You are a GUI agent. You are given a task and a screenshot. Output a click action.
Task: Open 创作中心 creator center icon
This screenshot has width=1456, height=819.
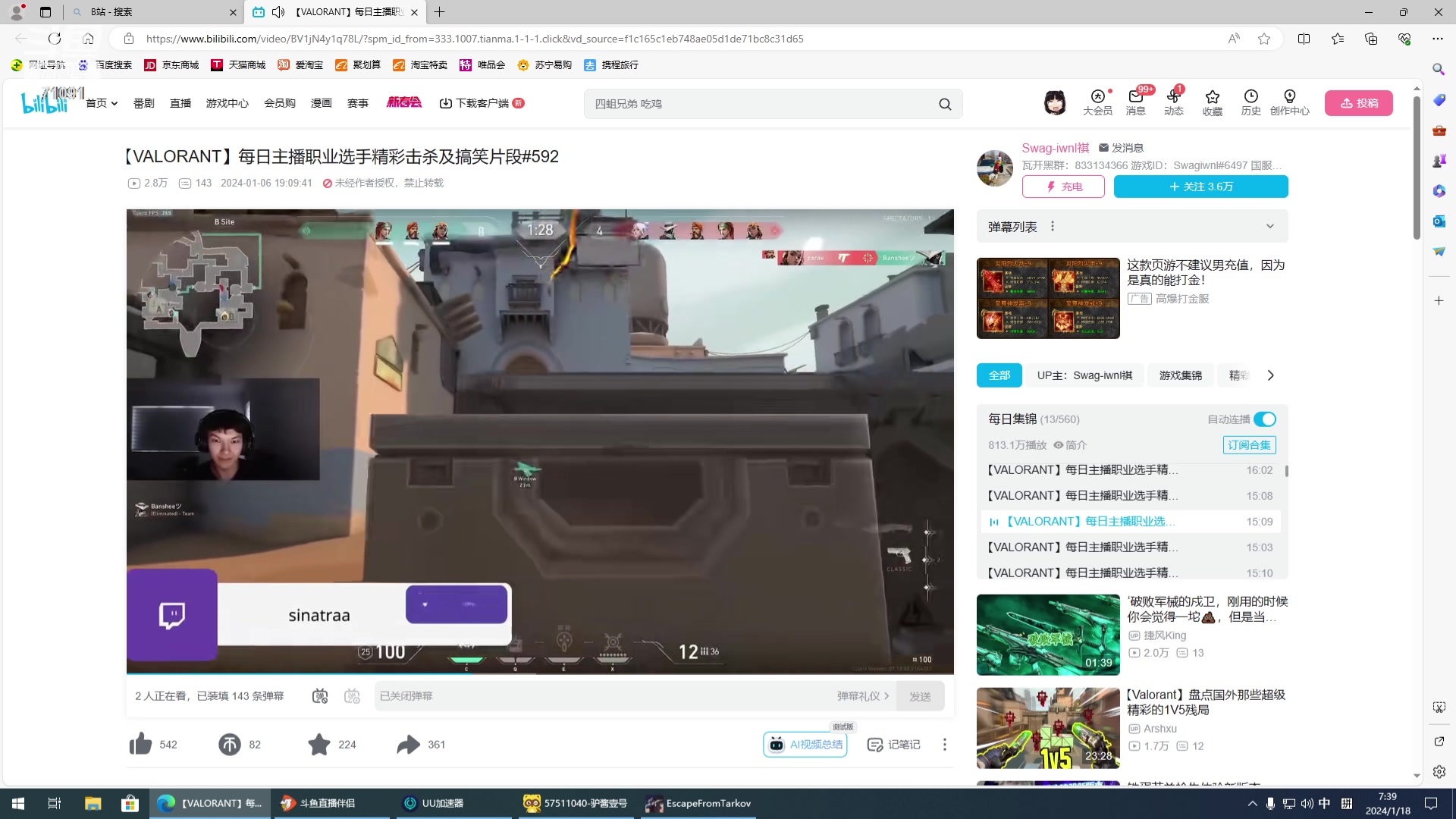click(x=1290, y=102)
